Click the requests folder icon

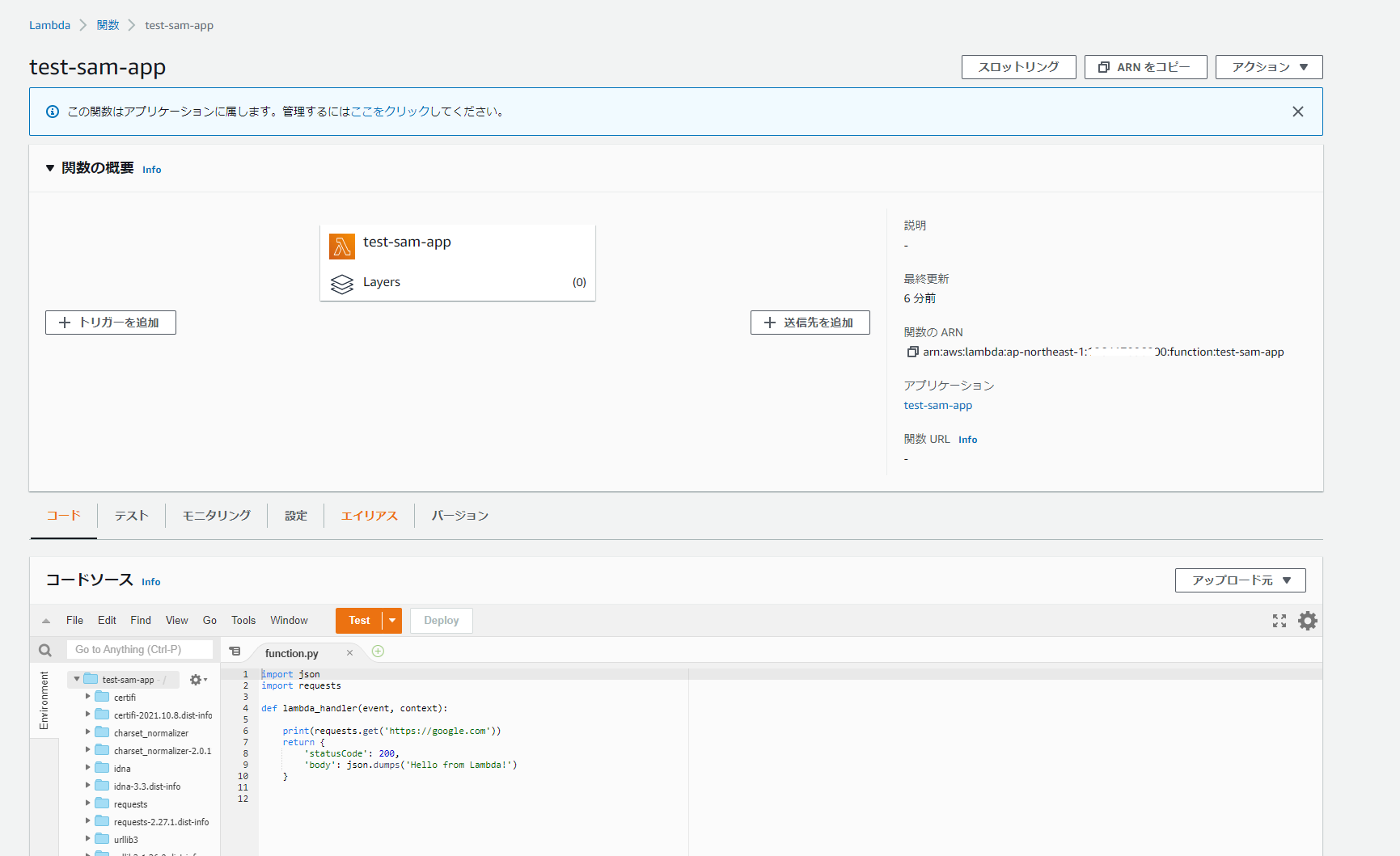pyautogui.click(x=102, y=803)
